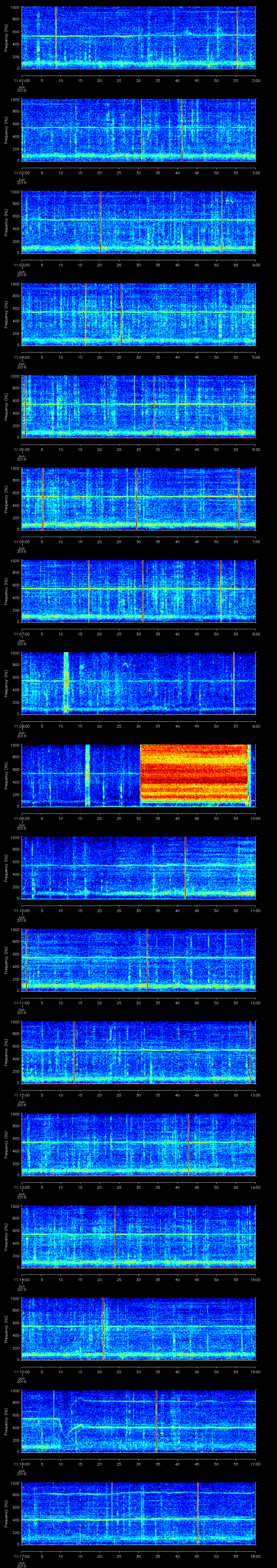This screenshot has width=277, height=1568.
Task: Click the '7:00' end time label
Action: [x=256, y=542]
